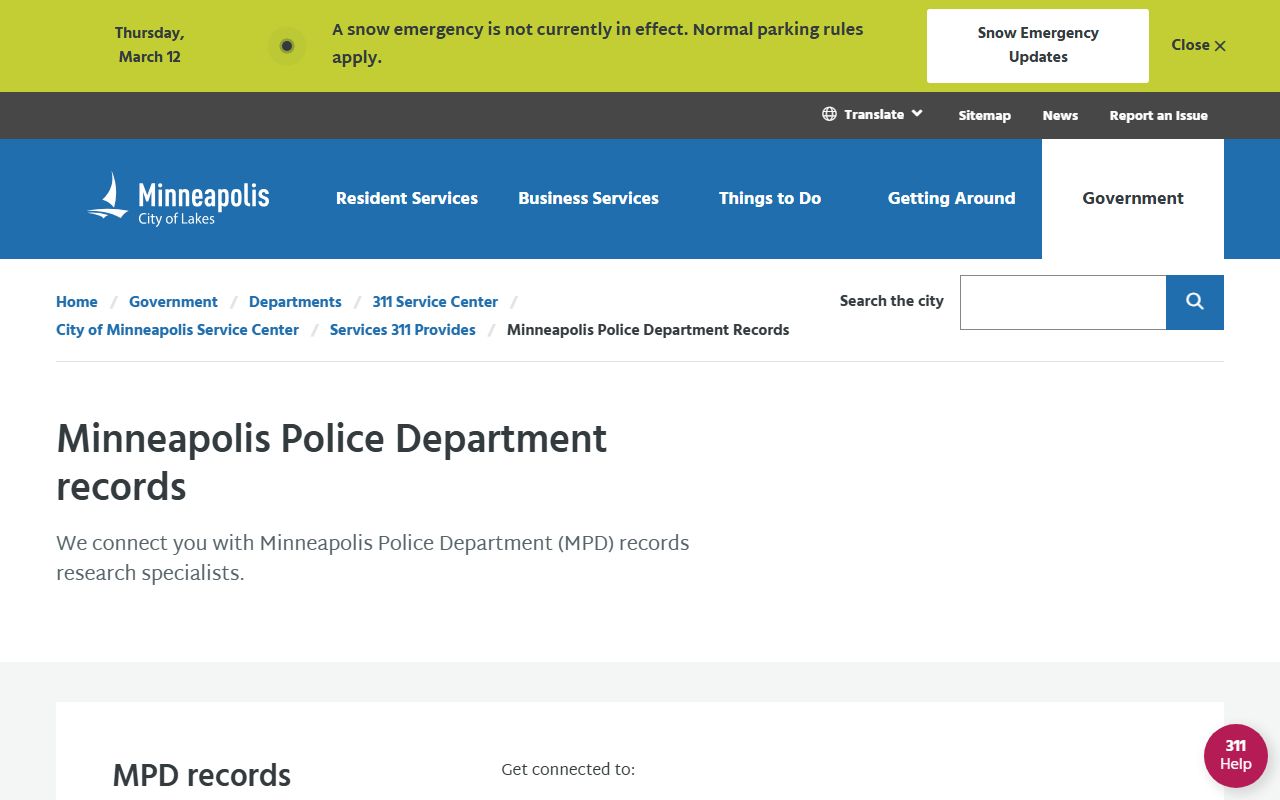Open the 311 Help chat bubble

point(1236,756)
